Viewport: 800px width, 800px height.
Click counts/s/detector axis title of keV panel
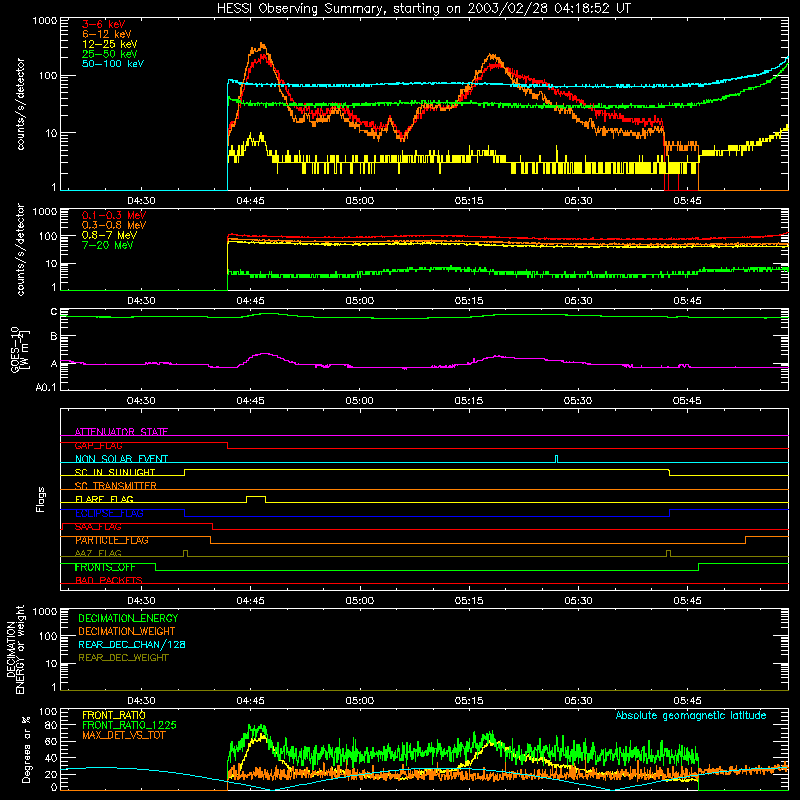pos(20,104)
